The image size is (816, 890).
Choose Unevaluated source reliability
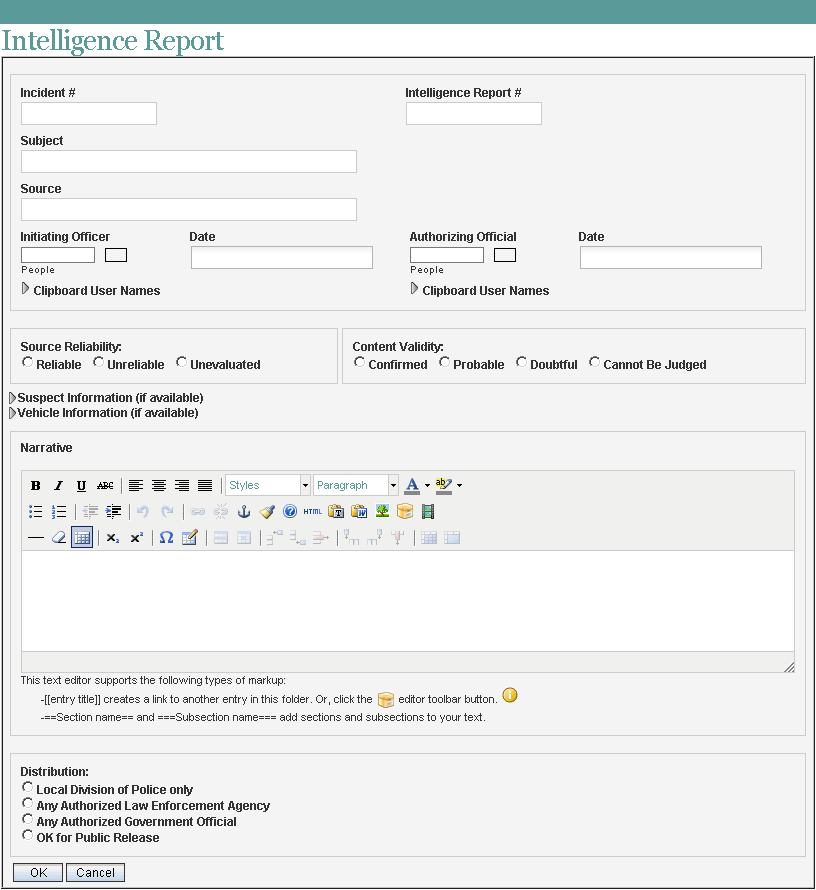pyautogui.click(x=181, y=362)
